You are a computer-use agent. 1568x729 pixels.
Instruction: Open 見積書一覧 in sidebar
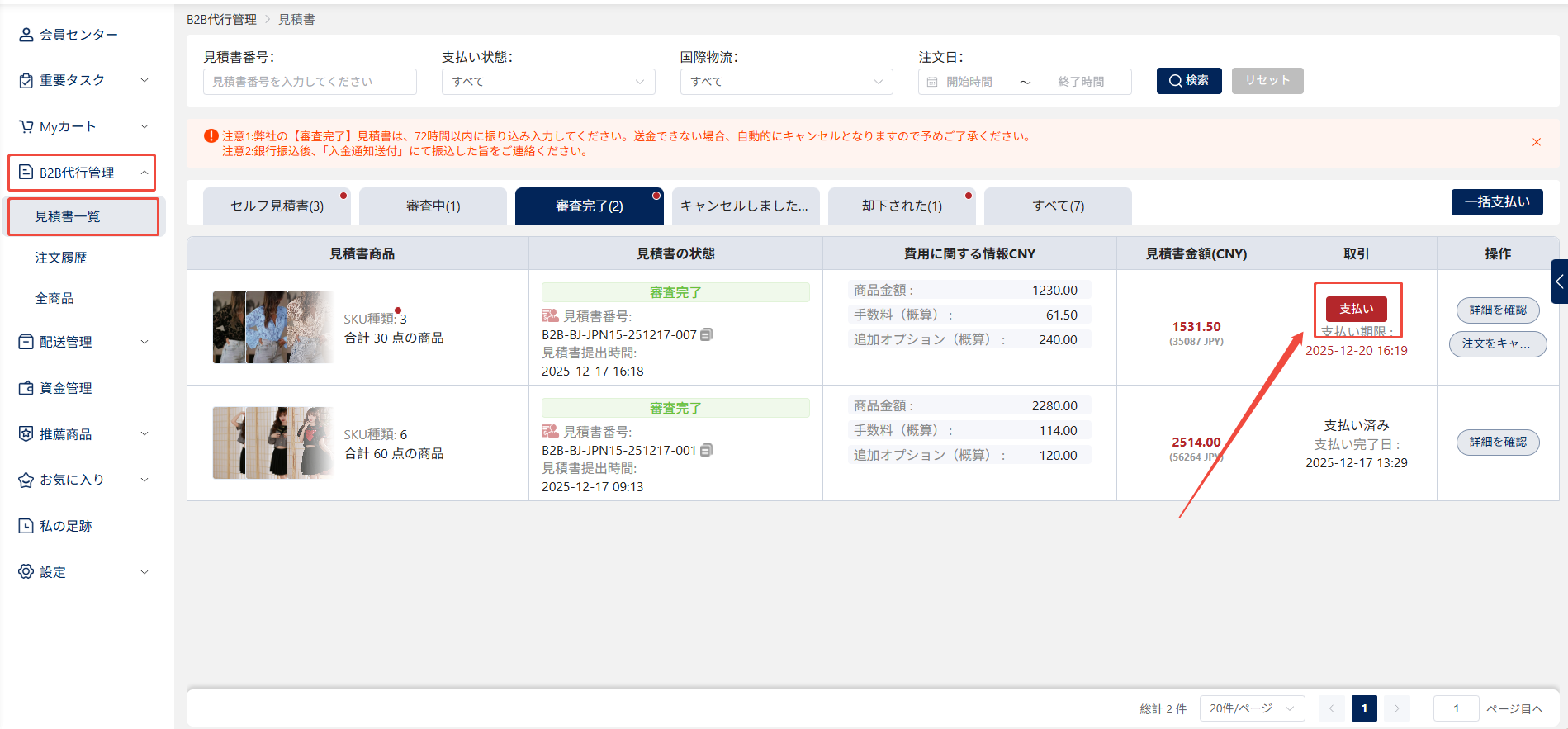[x=83, y=216]
